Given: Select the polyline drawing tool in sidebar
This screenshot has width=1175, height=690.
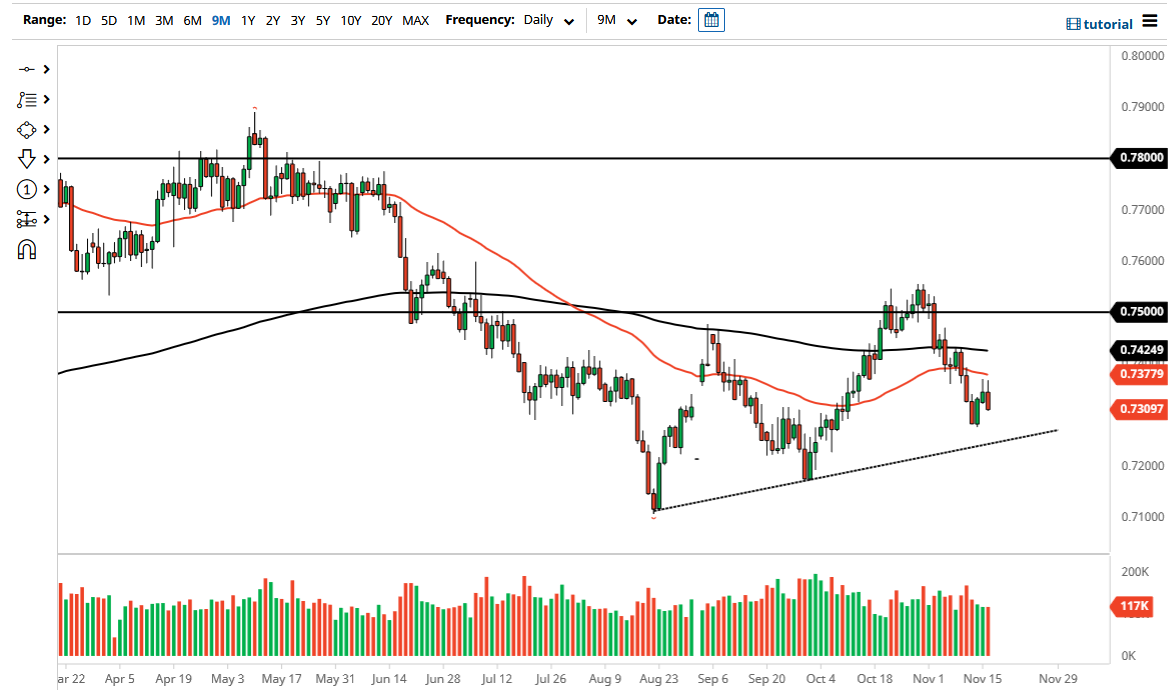Looking at the screenshot, I should pos(27,99).
